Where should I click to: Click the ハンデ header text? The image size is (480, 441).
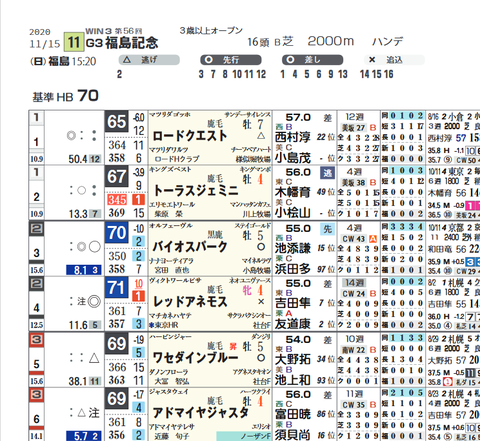[x=388, y=41]
